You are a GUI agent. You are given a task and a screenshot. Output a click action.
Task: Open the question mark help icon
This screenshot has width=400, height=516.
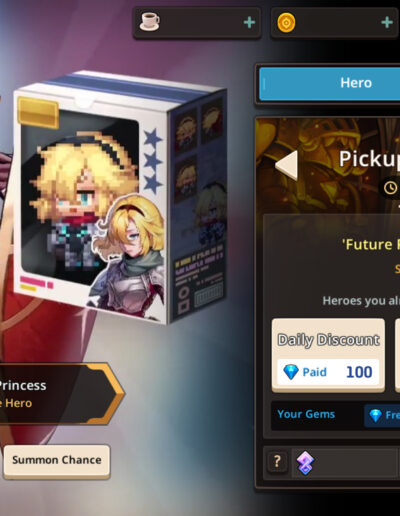(277, 462)
